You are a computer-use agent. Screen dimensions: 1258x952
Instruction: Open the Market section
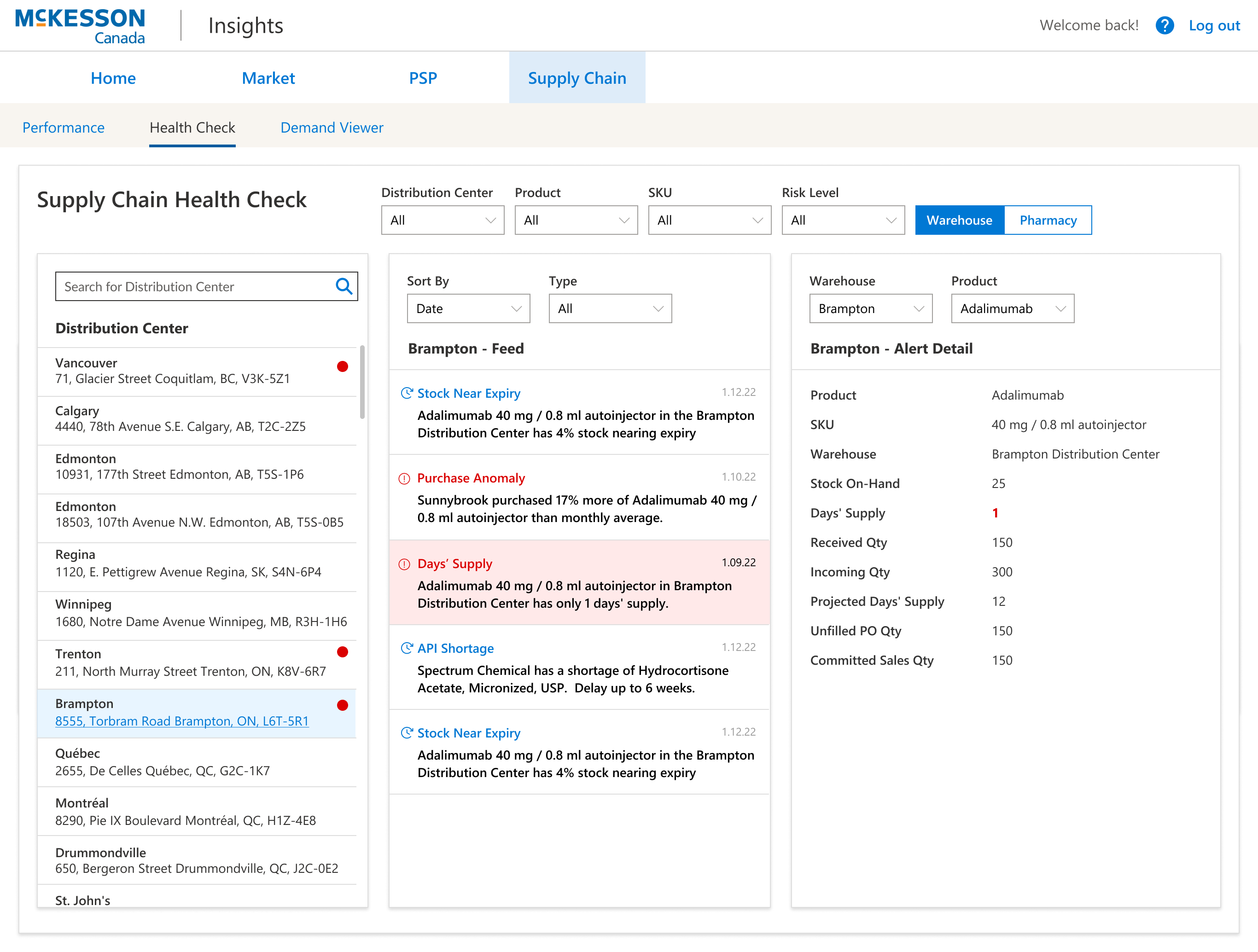tap(268, 78)
